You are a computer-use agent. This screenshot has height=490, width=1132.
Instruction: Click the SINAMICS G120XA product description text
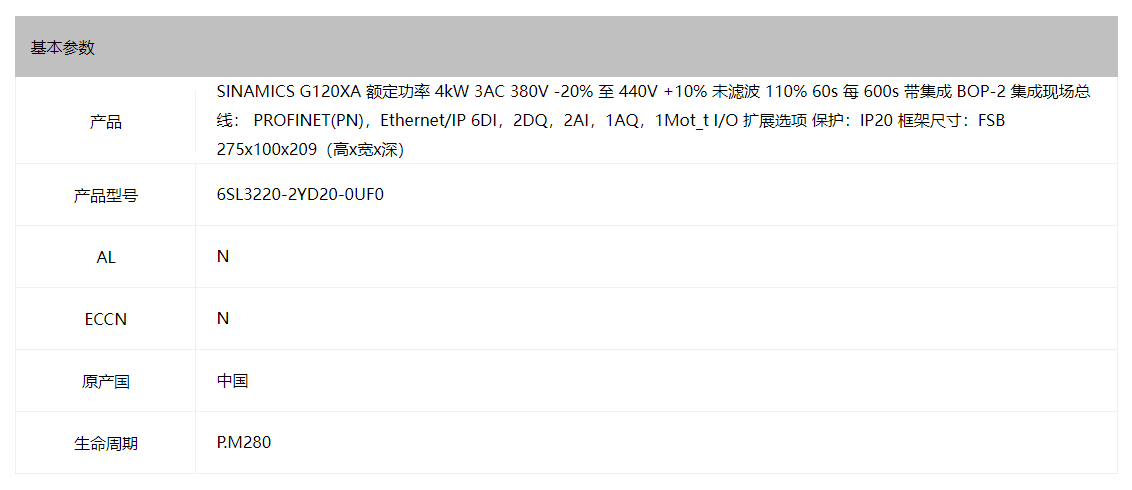coord(653,121)
